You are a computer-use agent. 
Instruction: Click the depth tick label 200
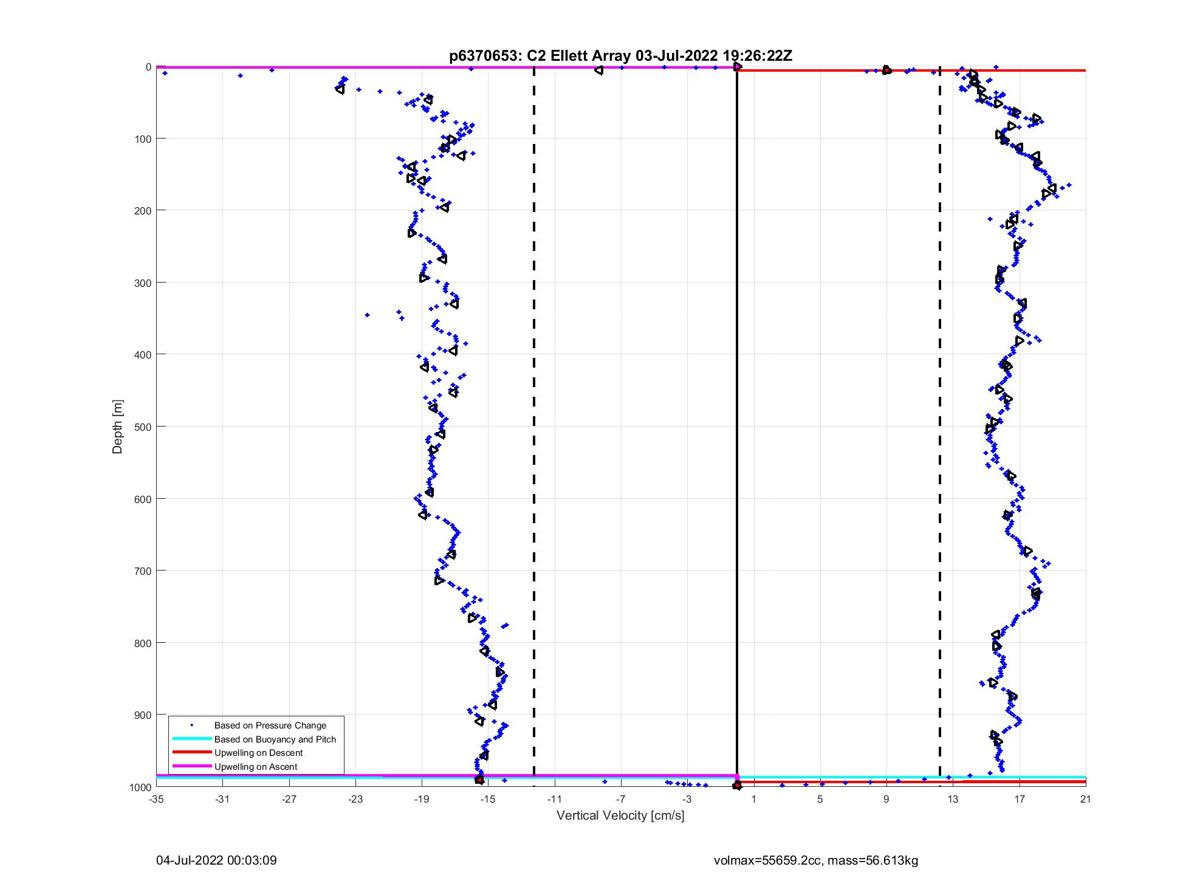pyautogui.click(x=142, y=210)
